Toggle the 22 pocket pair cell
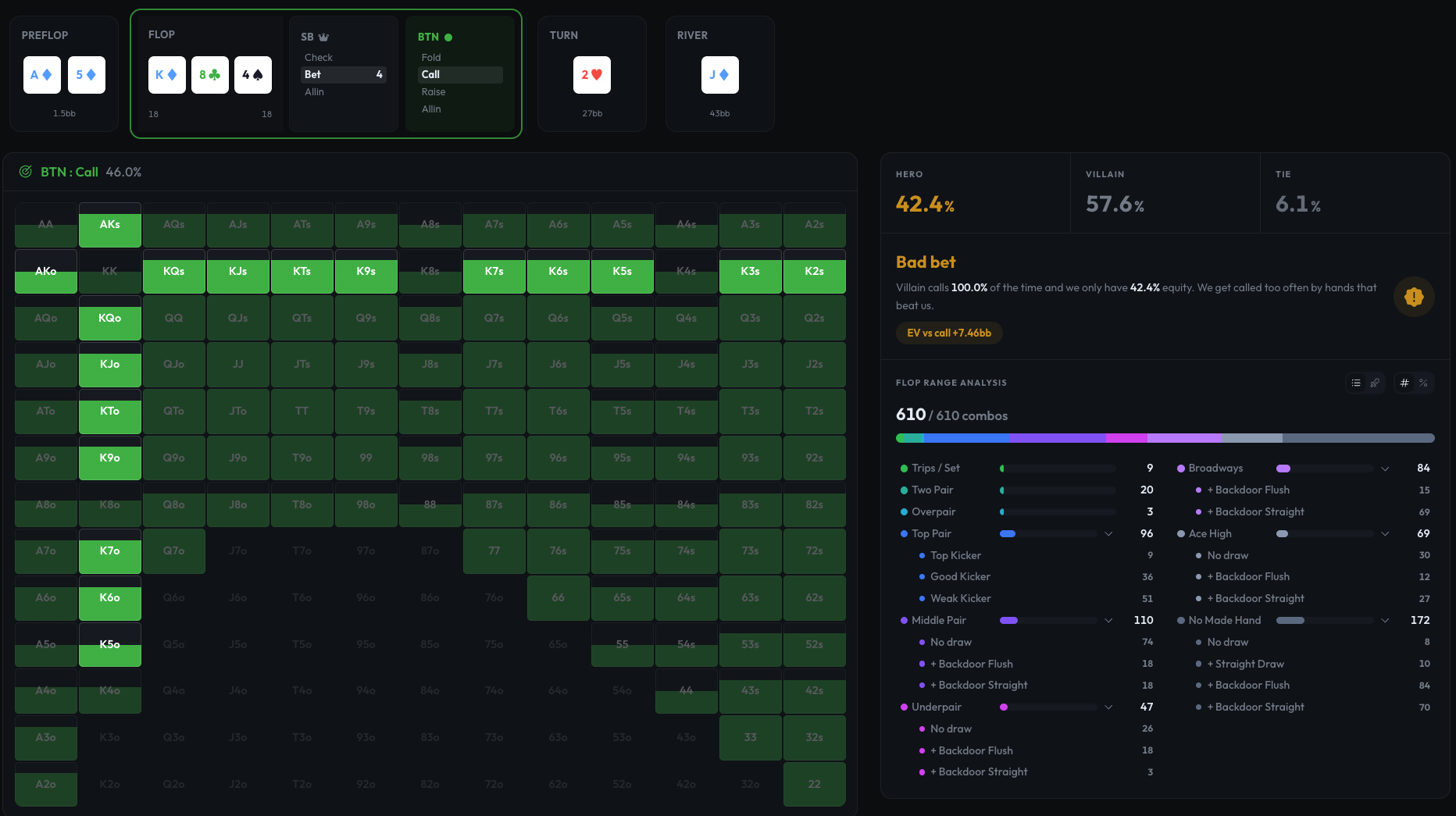 click(814, 784)
